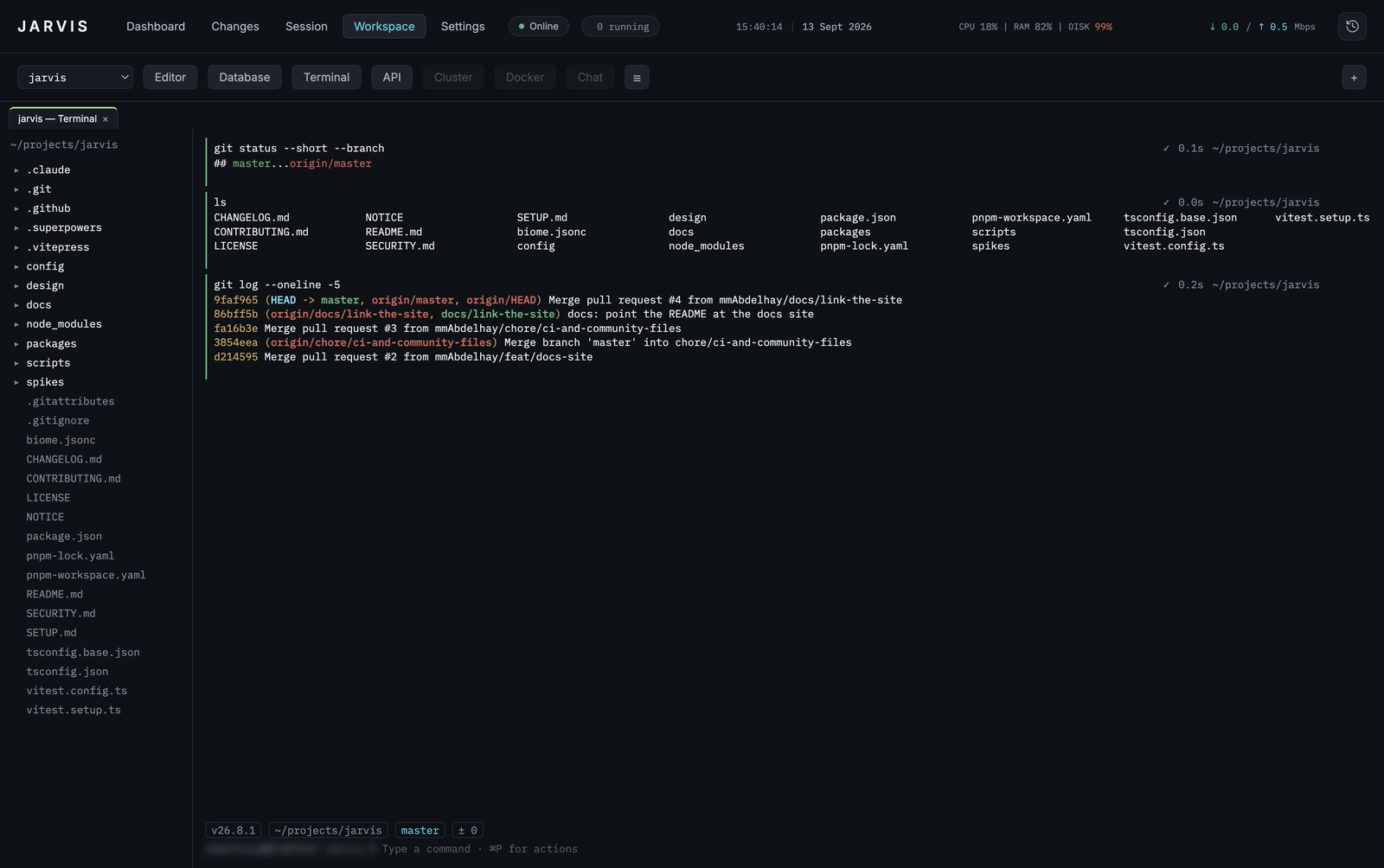Add new pane with plus button
1384x868 pixels.
pos(1354,78)
